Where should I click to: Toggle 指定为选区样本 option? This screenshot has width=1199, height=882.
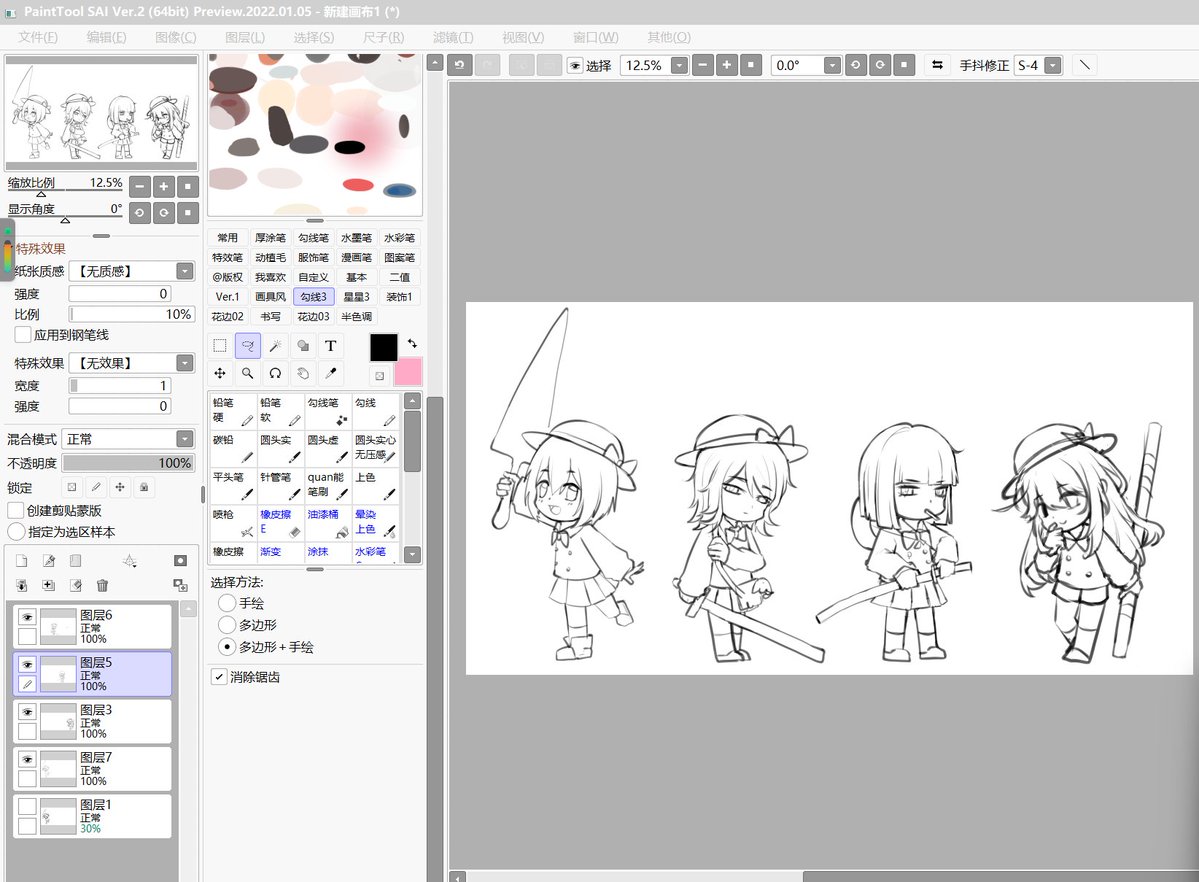click(x=16, y=532)
